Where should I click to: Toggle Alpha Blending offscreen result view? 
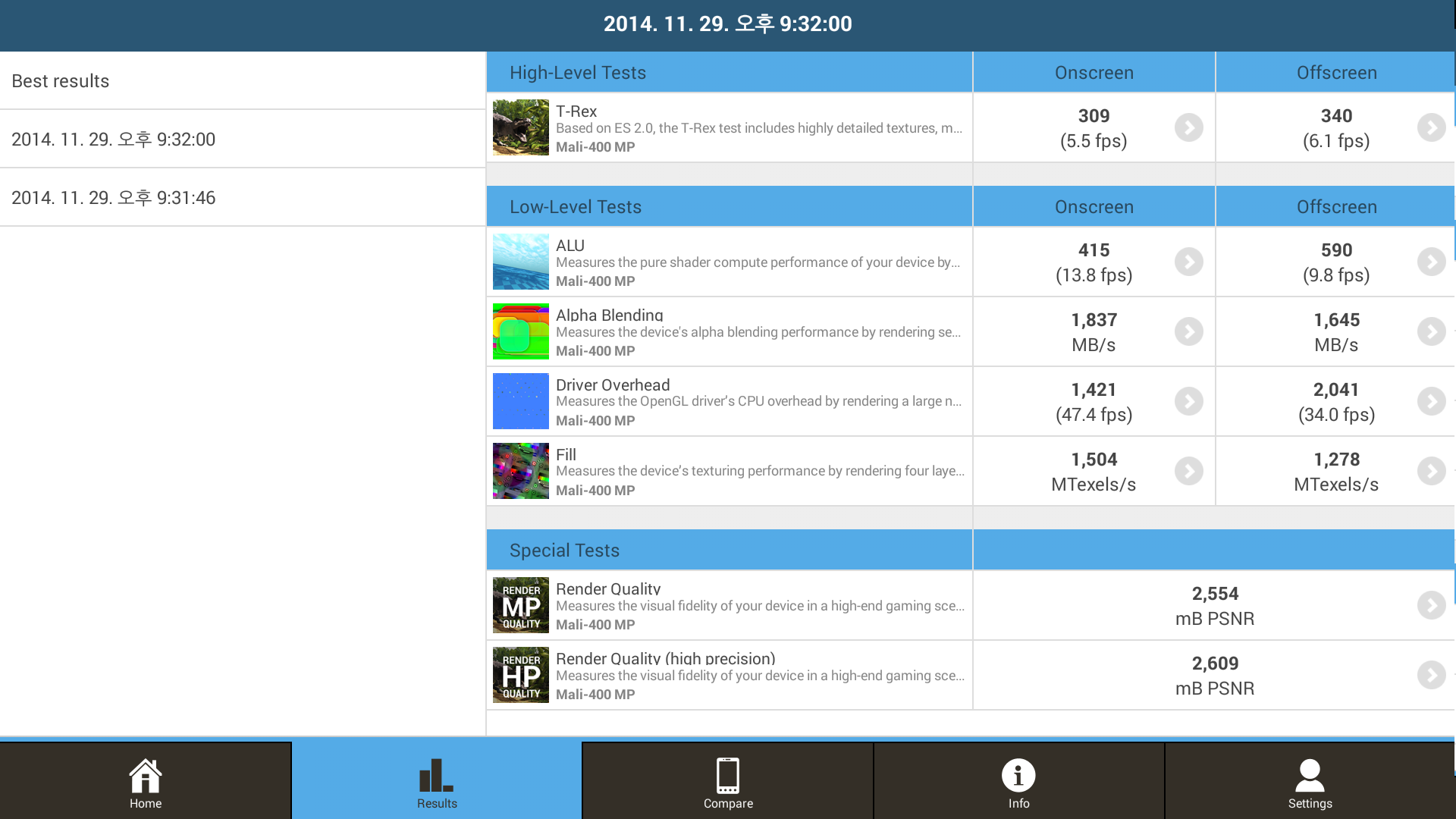click(1430, 331)
